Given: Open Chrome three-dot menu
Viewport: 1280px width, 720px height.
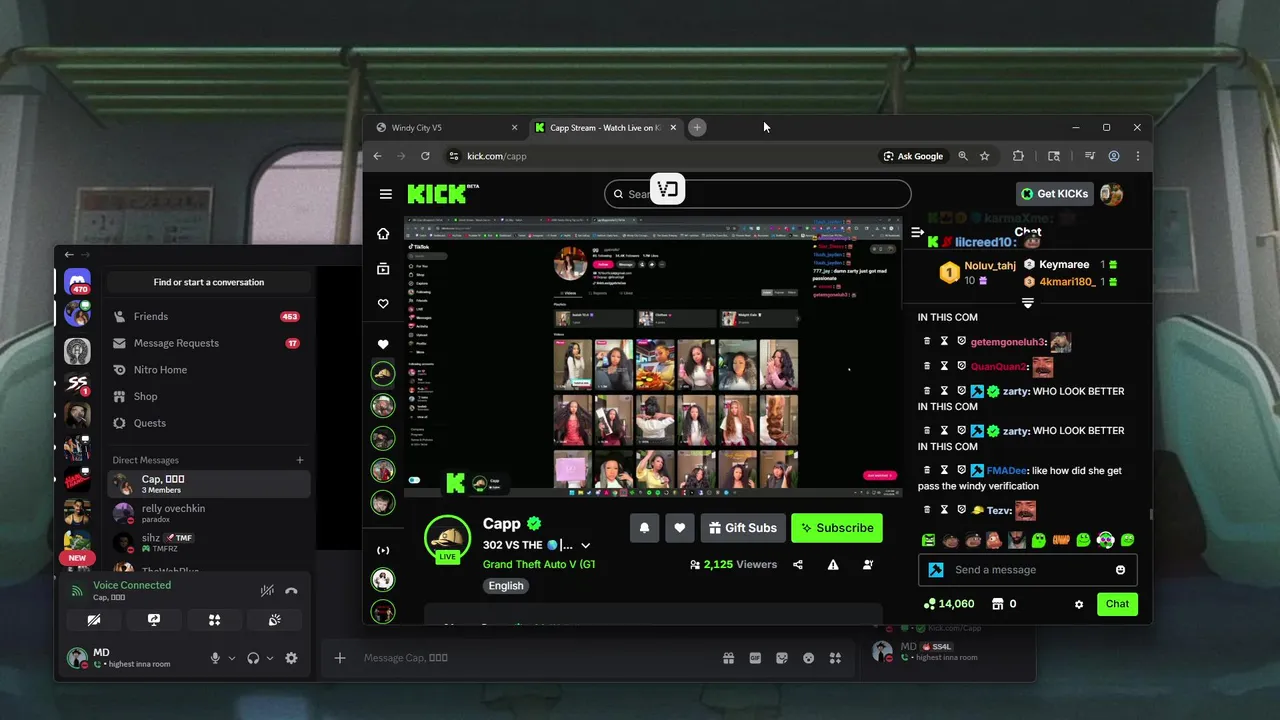Looking at the screenshot, I should pyautogui.click(x=1138, y=156).
